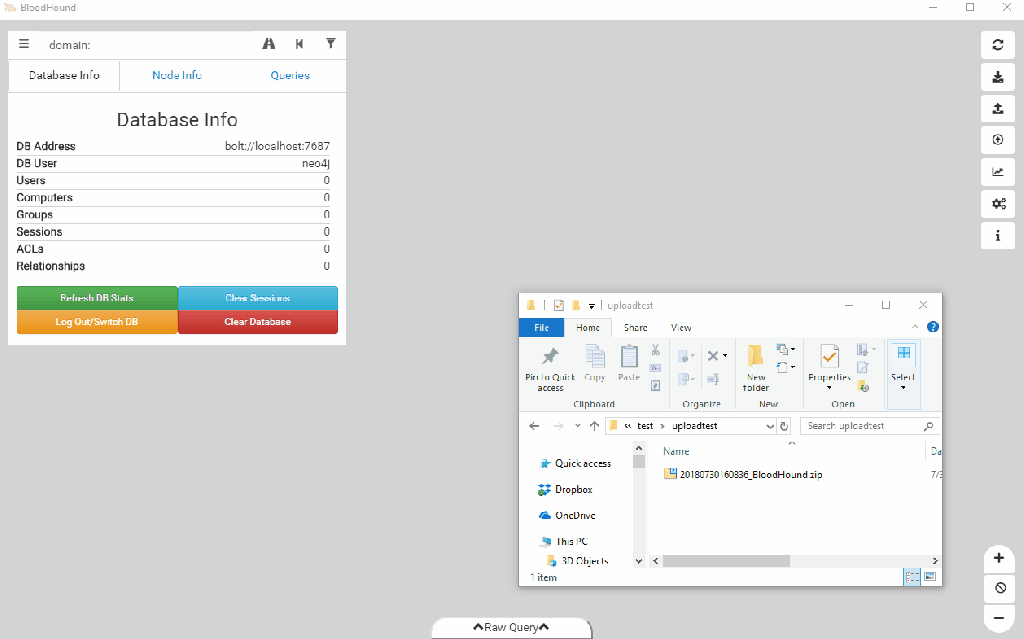
Task: Open the Share ribbon tab
Action: coord(635,327)
